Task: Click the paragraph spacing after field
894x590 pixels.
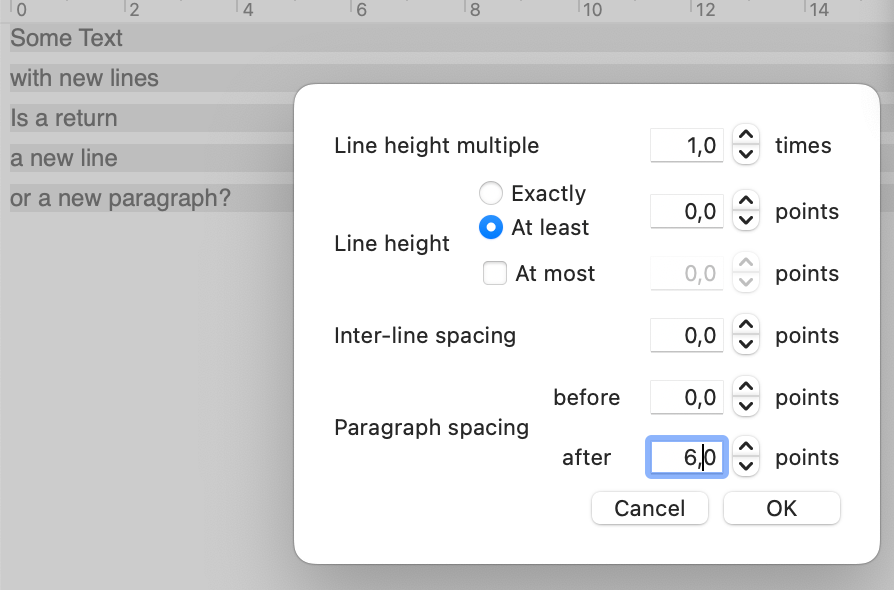Action: pyautogui.click(x=687, y=457)
